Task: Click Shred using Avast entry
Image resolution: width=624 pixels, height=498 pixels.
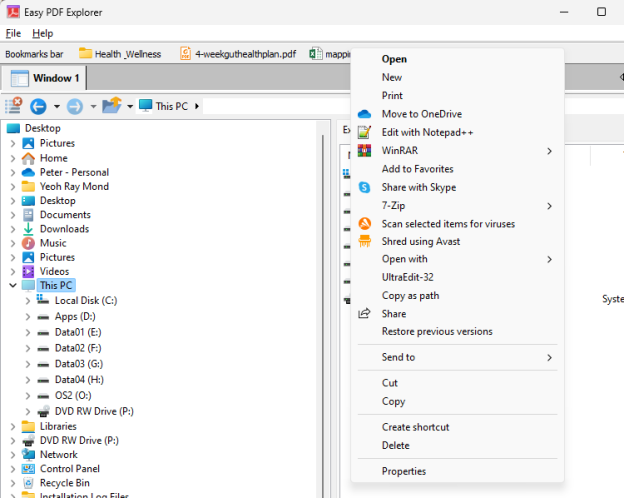Action: [420, 242]
